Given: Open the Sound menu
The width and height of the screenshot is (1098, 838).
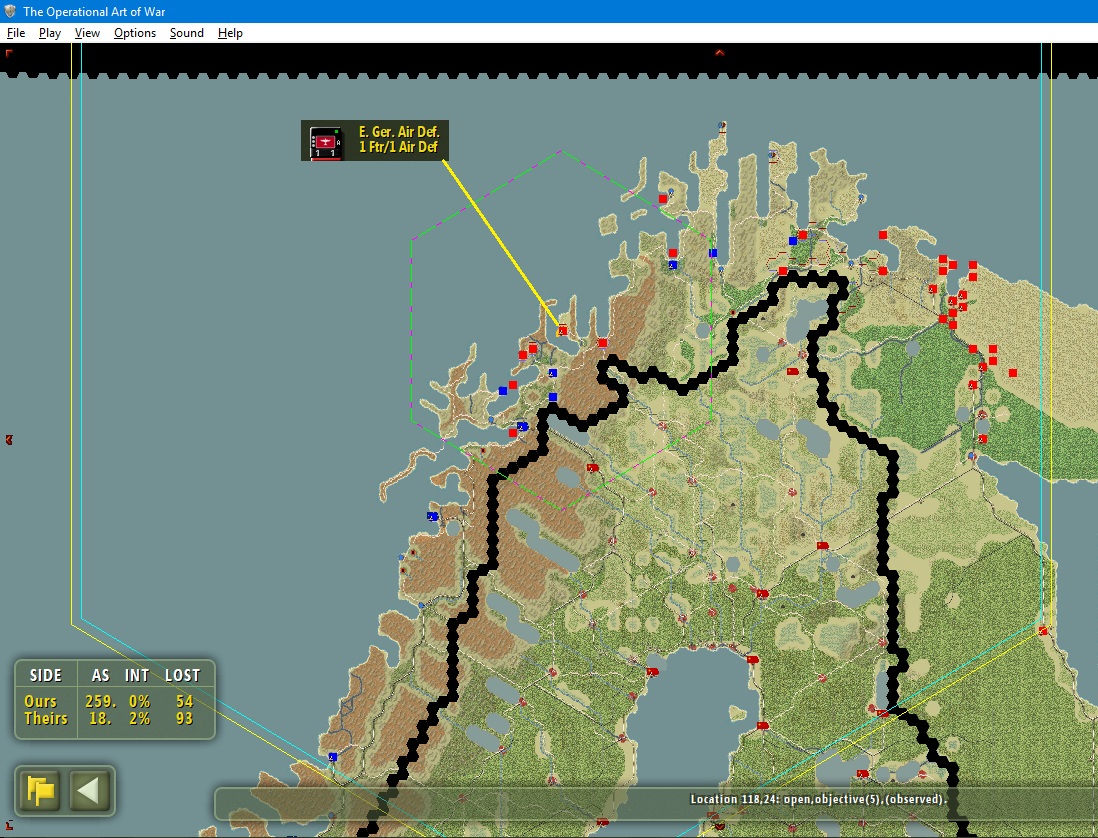Looking at the screenshot, I should pyautogui.click(x=186, y=33).
